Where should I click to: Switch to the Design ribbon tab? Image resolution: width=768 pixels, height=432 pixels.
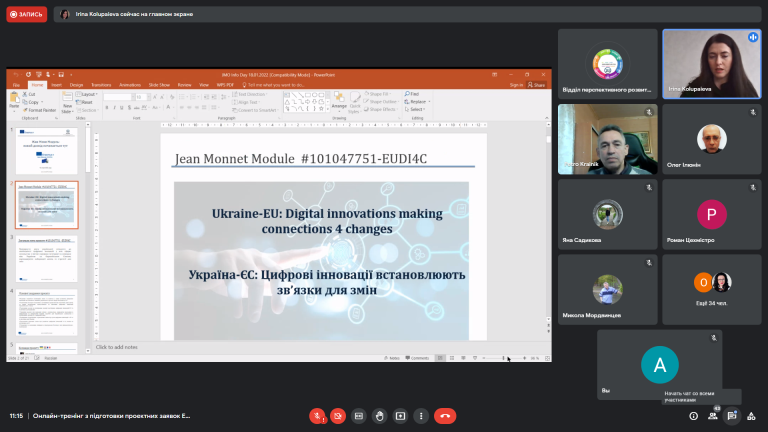point(76,85)
